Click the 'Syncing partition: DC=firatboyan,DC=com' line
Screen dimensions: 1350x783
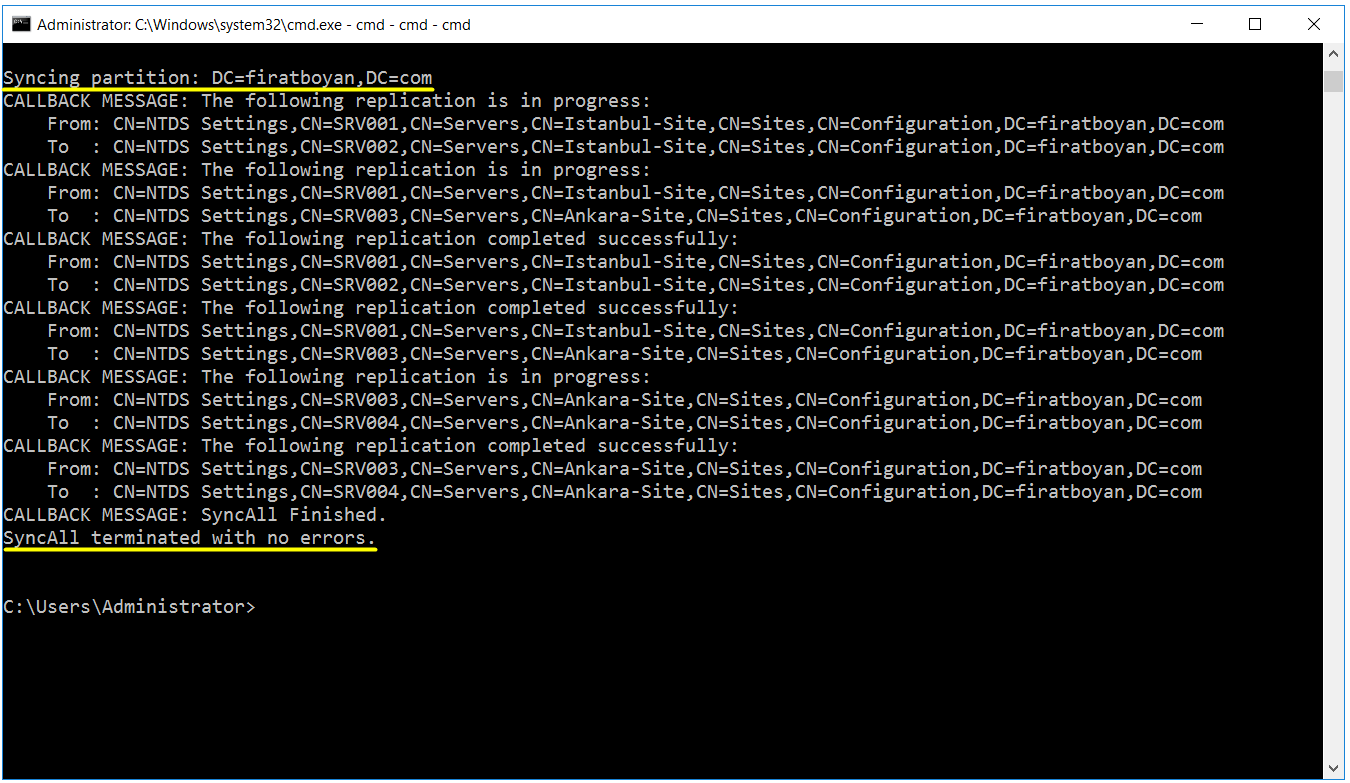pos(218,78)
